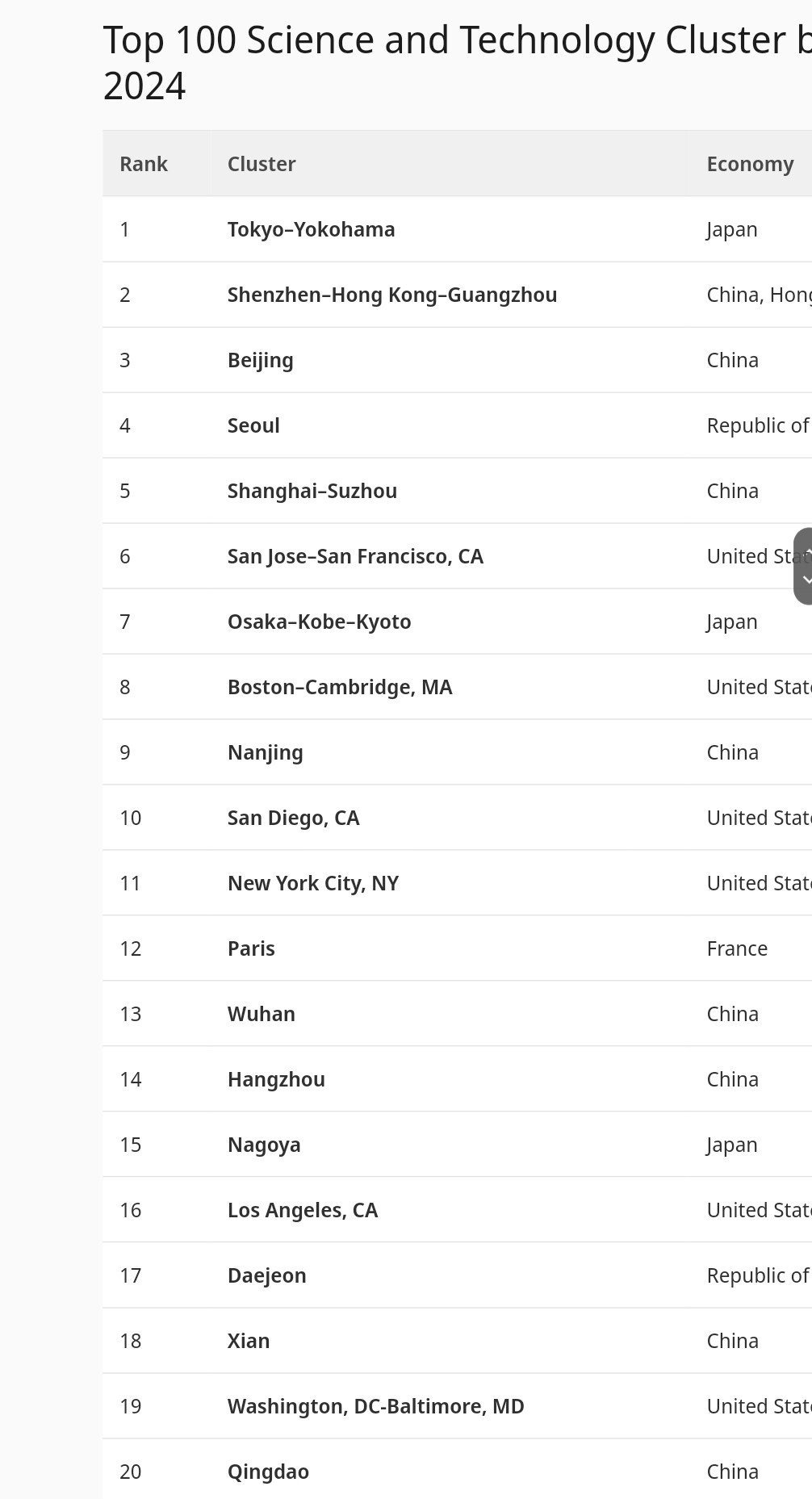Click the France economy cell for Paris

(x=737, y=948)
